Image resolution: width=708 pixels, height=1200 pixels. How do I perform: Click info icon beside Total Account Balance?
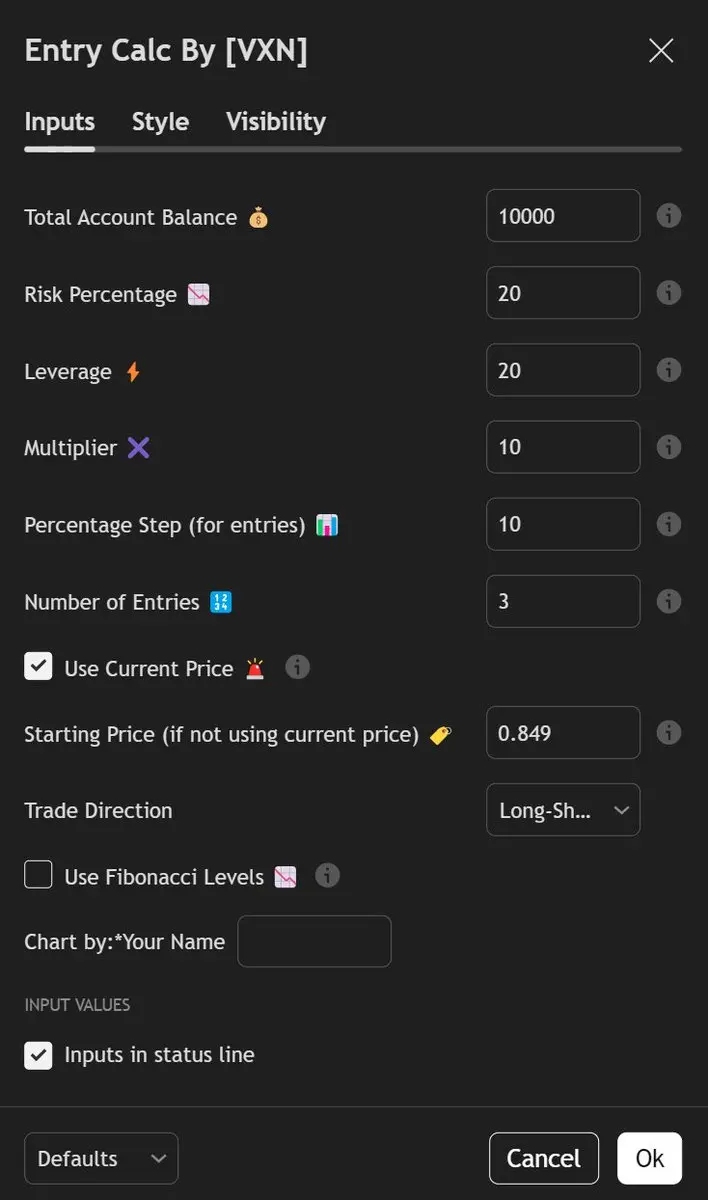click(669, 215)
